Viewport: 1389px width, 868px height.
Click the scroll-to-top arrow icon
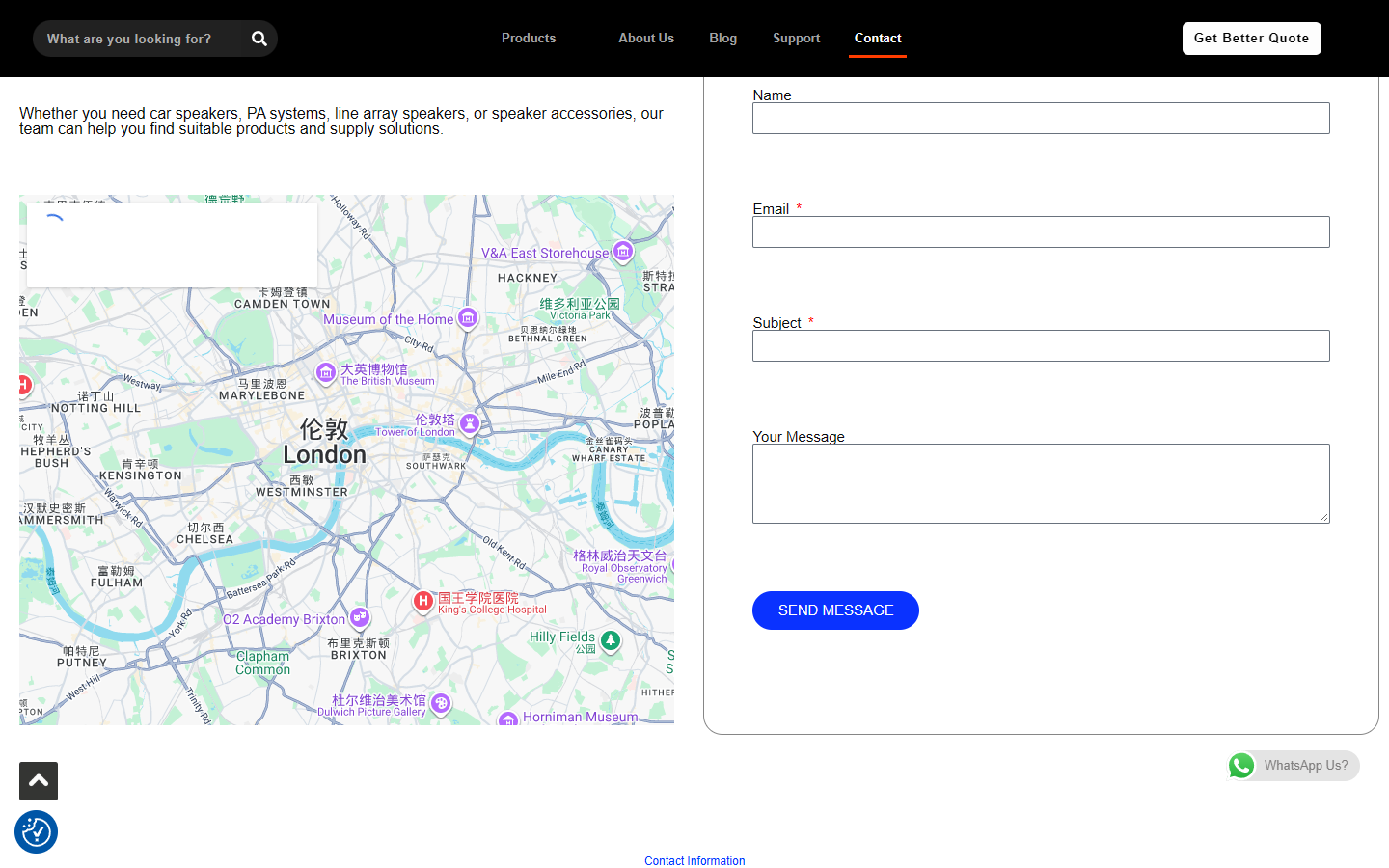pos(39,781)
